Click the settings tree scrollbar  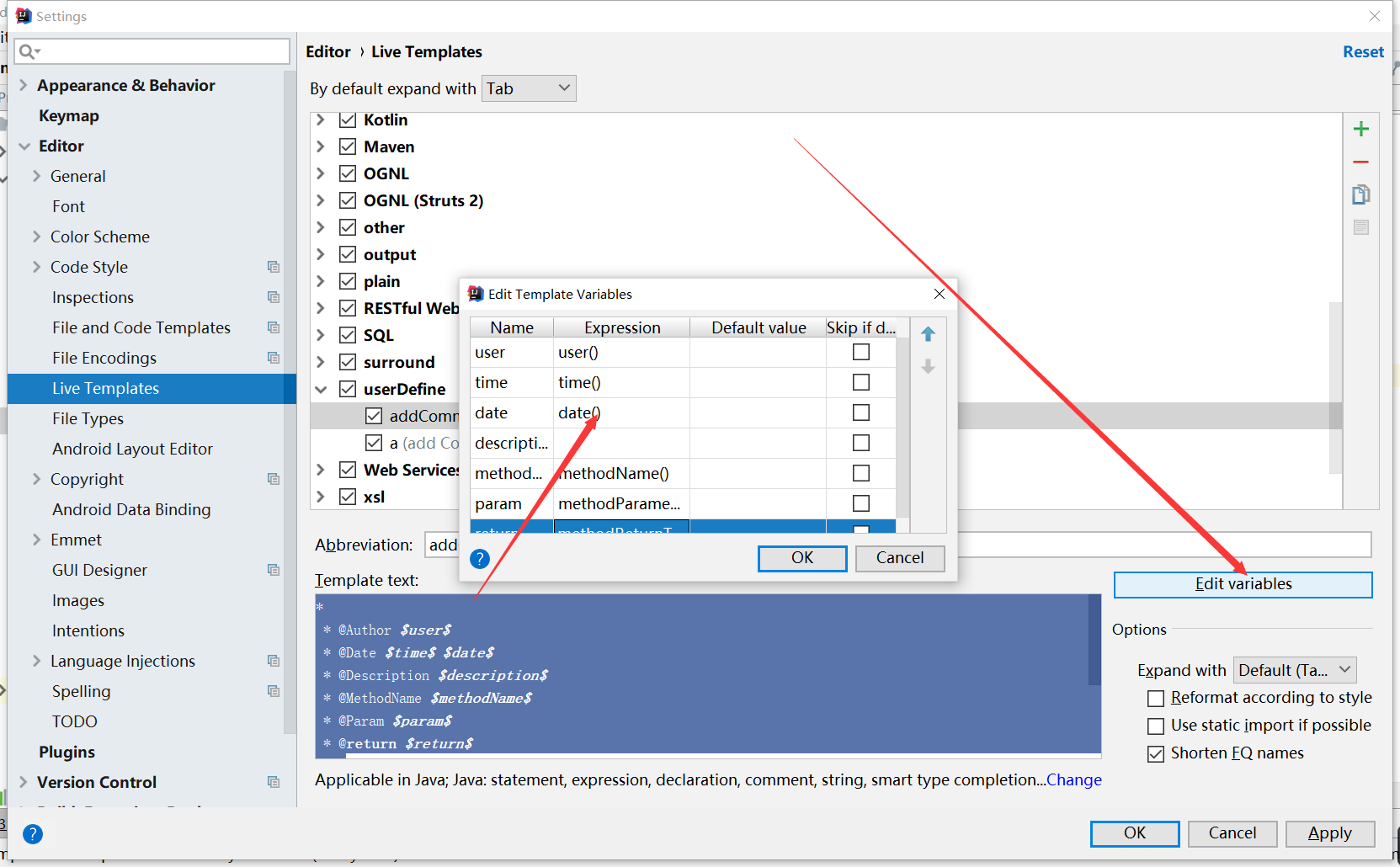[290, 404]
